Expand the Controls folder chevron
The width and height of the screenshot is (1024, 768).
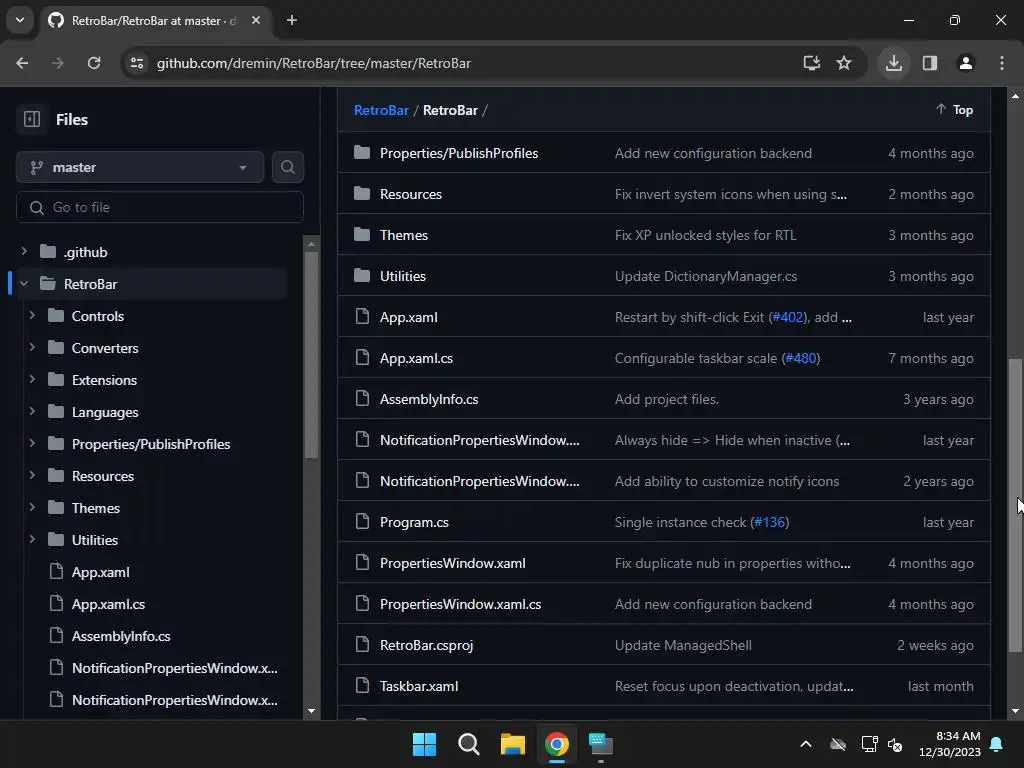32,315
